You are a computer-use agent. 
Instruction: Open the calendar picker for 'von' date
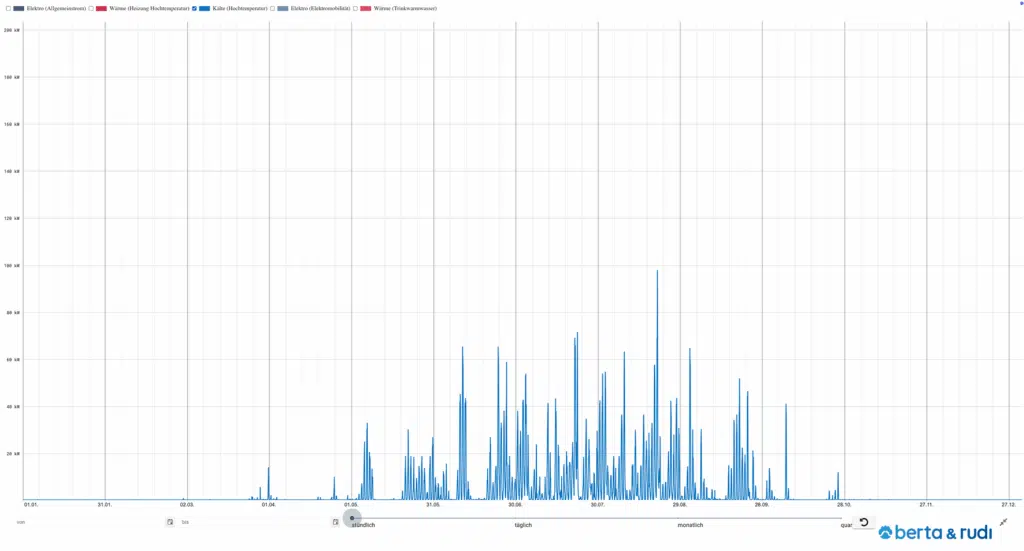(x=170, y=522)
